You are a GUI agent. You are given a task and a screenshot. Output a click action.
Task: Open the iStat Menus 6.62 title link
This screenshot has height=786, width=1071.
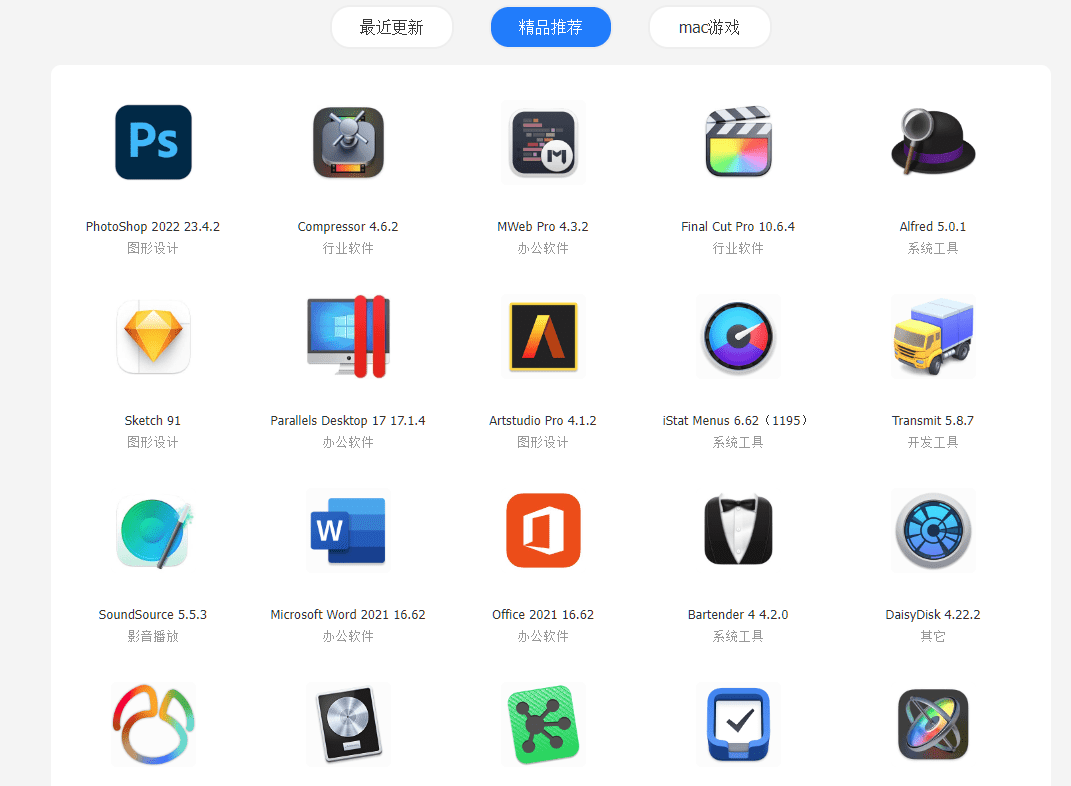pyautogui.click(x=736, y=421)
